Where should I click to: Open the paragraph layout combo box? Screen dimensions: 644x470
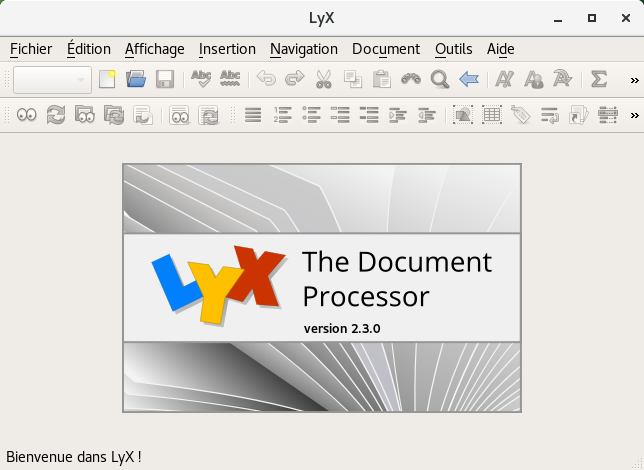(52, 80)
